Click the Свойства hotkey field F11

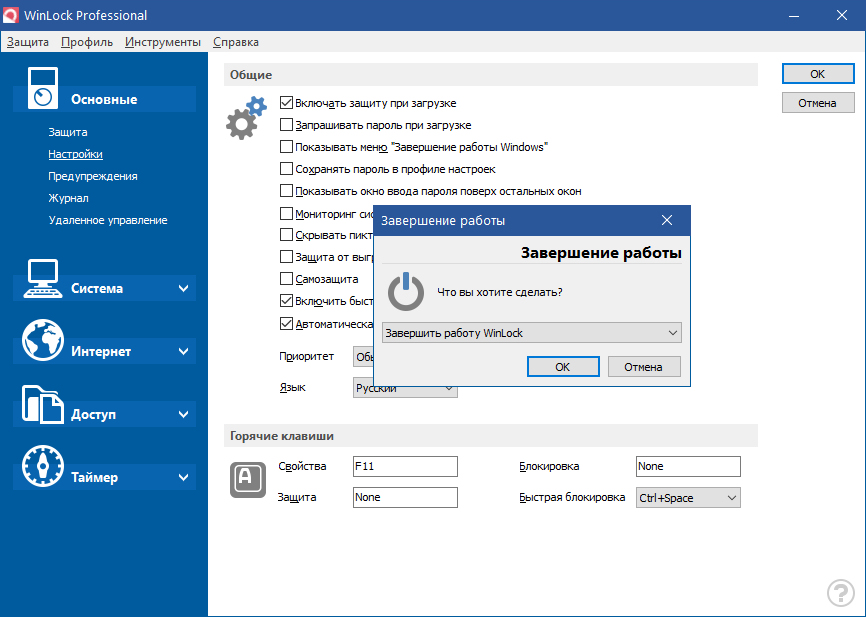click(x=405, y=466)
